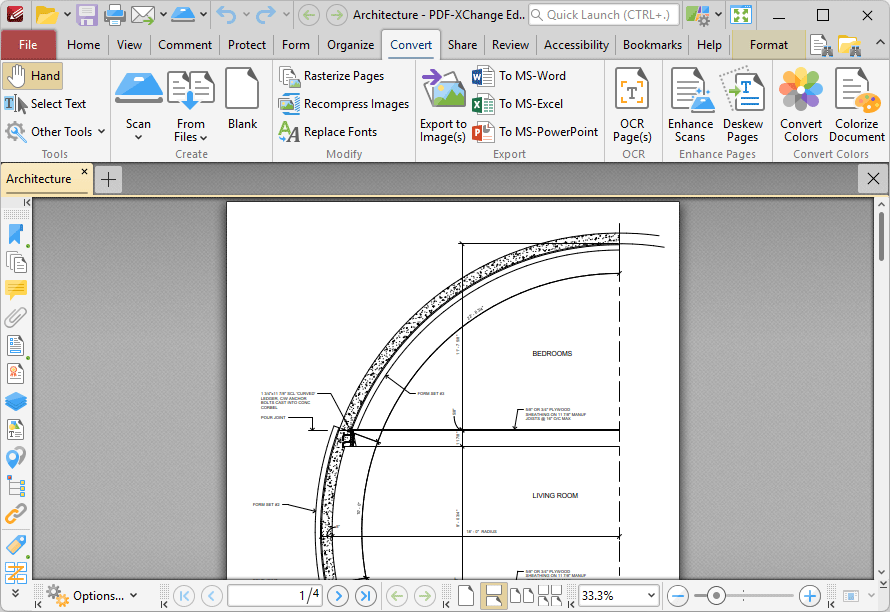Expand the ribbon Scan button dropdown
The width and height of the screenshot is (890, 612).
pyautogui.click(x=138, y=137)
